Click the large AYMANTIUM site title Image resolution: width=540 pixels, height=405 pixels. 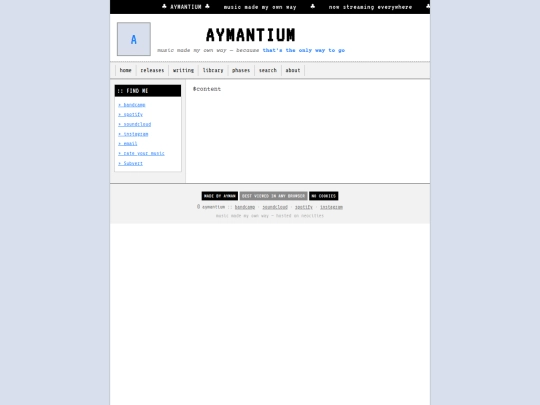point(250,35)
